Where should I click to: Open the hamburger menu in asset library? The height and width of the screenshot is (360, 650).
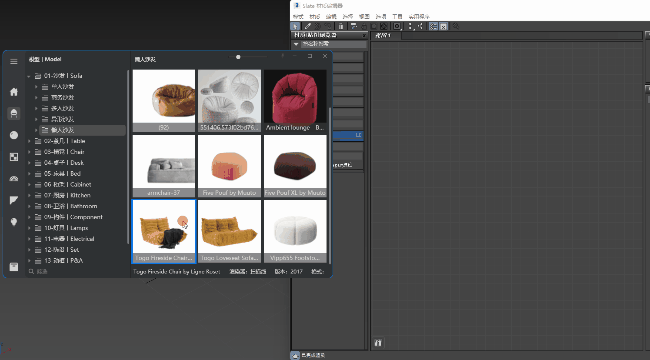[x=14, y=61]
